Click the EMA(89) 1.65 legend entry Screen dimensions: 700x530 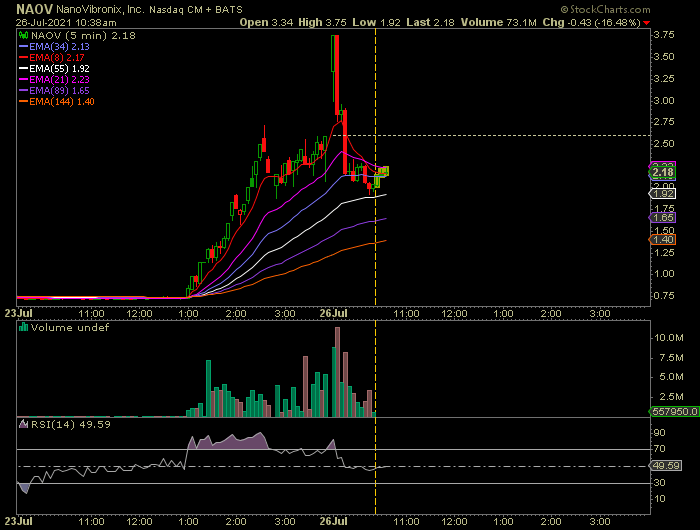tap(54, 91)
